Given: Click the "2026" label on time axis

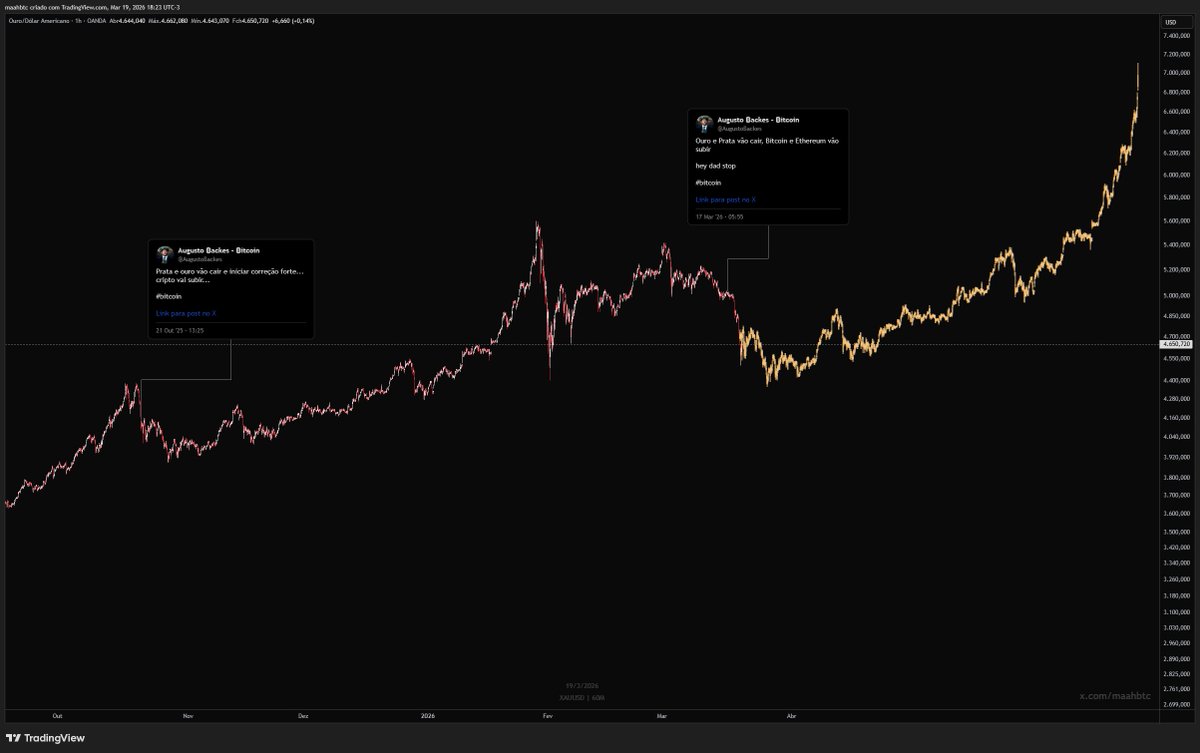Looking at the screenshot, I should coord(428,716).
